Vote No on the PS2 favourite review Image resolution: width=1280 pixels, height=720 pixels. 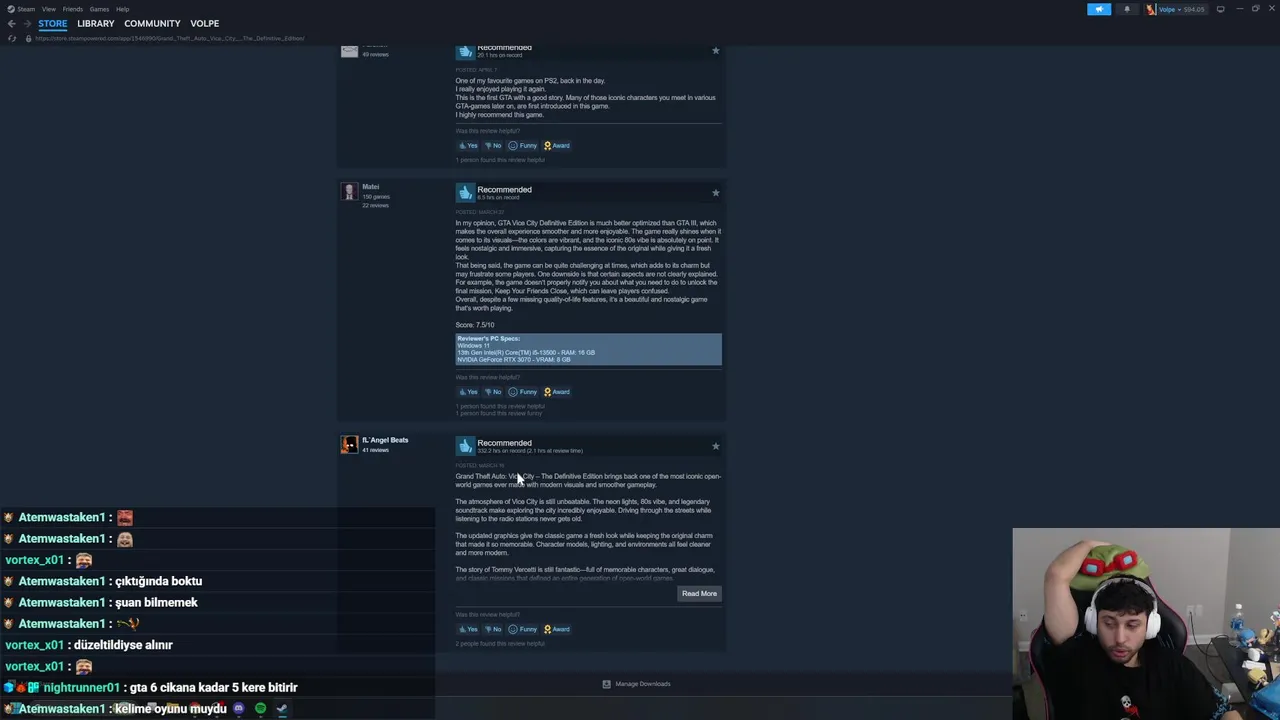click(493, 146)
